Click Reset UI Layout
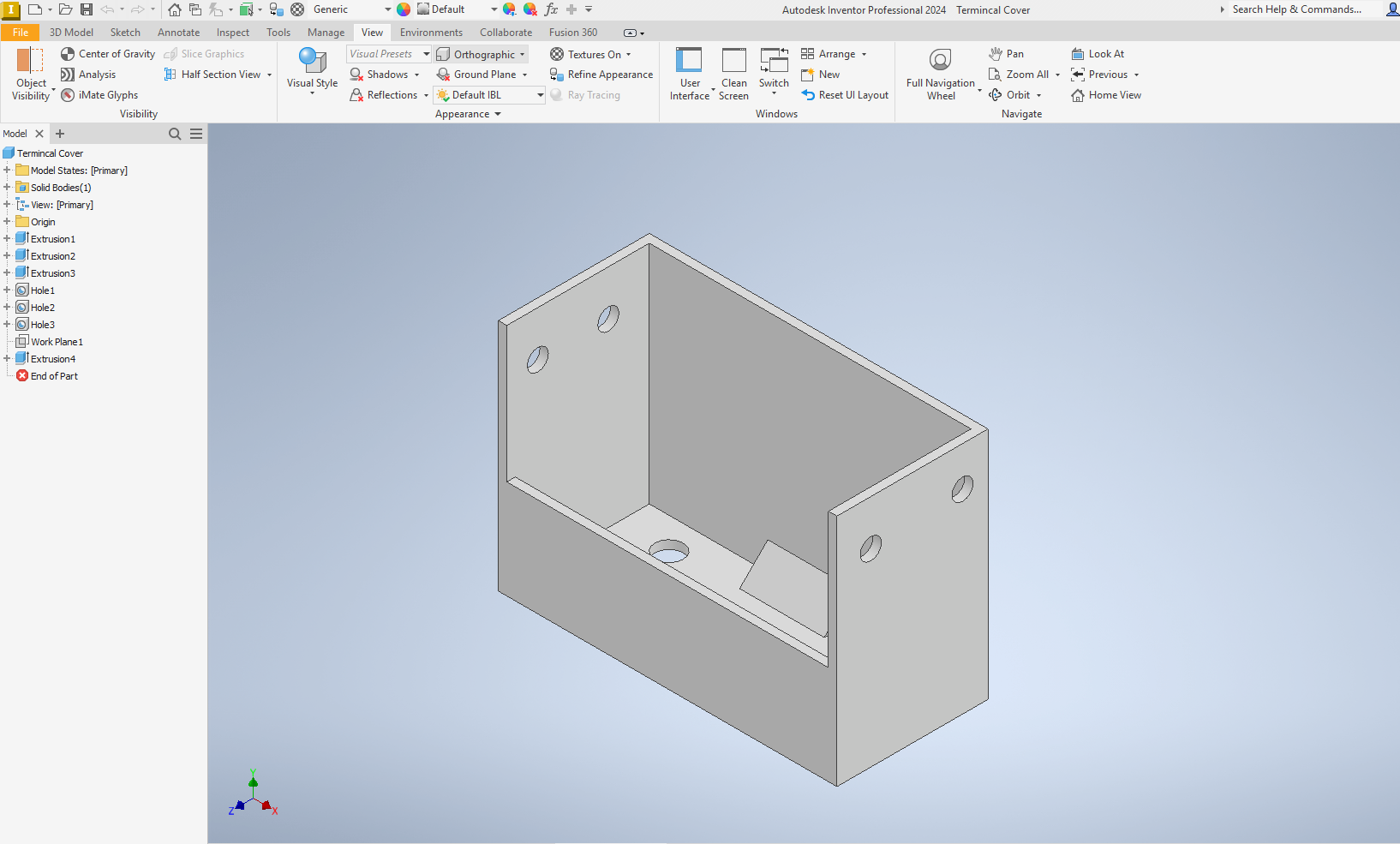Screen dimensions: 1400x844 (x=845, y=95)
